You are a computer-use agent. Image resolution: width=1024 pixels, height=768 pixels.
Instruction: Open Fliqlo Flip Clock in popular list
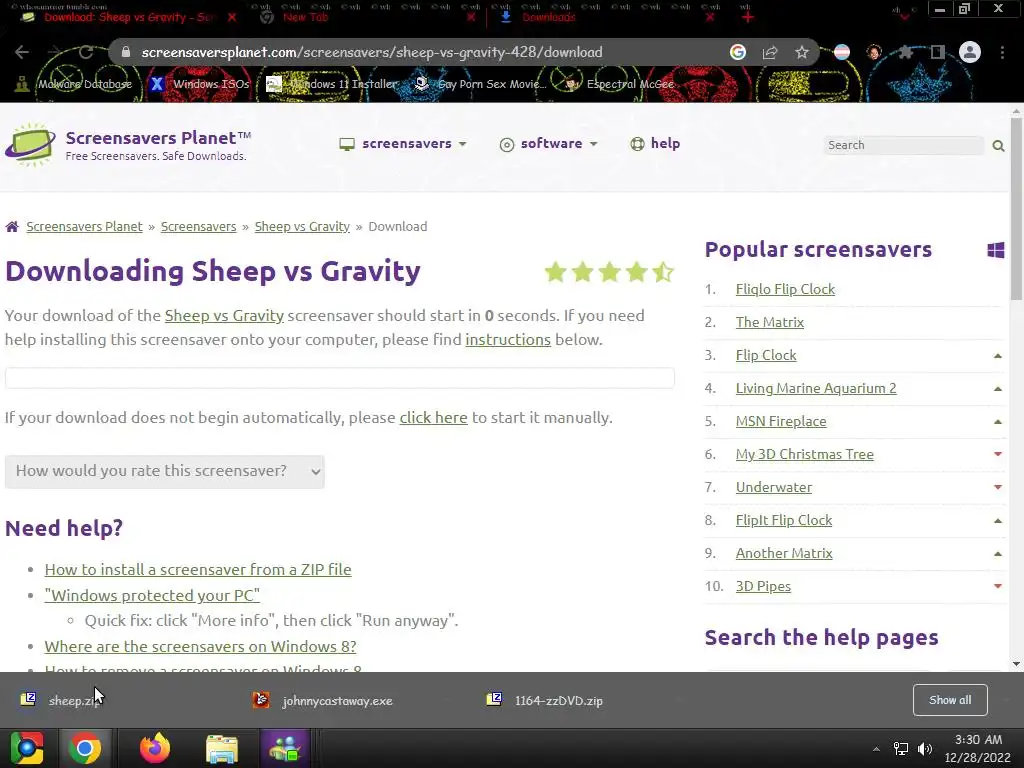785,289
